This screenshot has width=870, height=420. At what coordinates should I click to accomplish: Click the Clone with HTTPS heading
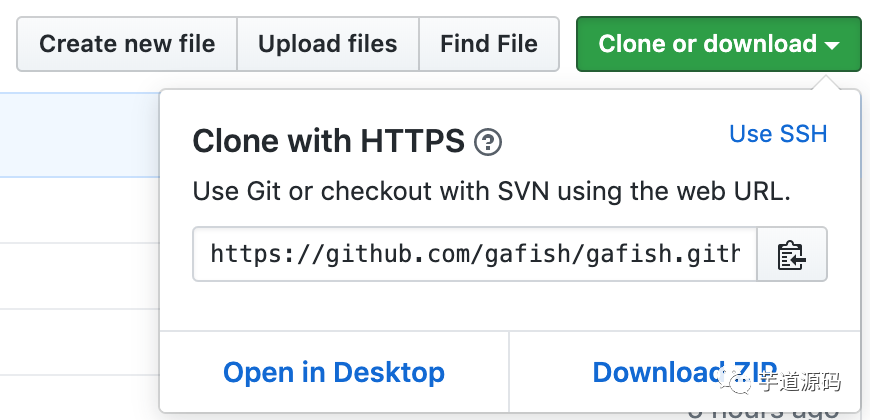[328, 142]
